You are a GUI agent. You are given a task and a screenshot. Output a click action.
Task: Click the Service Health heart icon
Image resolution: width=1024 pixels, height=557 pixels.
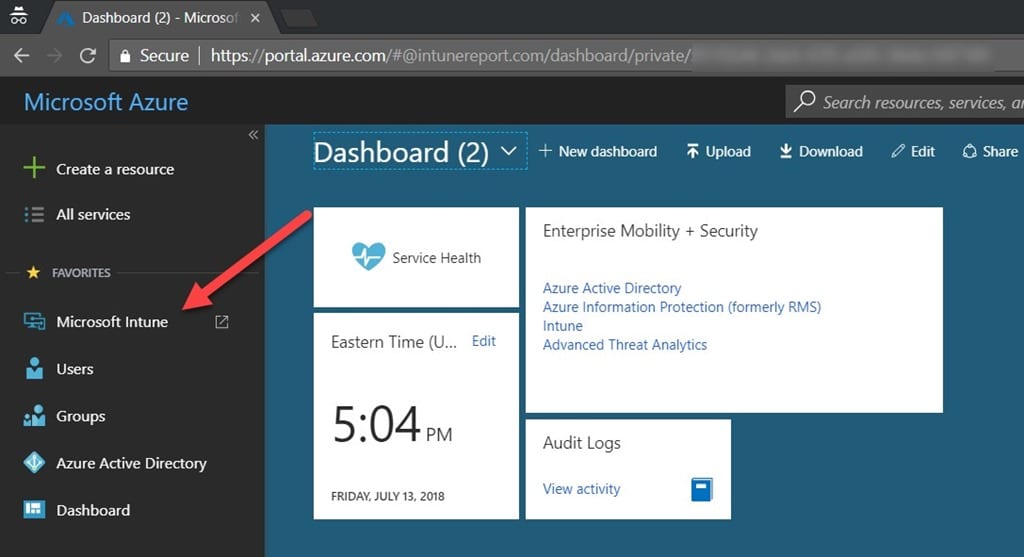tap(368, 257)
